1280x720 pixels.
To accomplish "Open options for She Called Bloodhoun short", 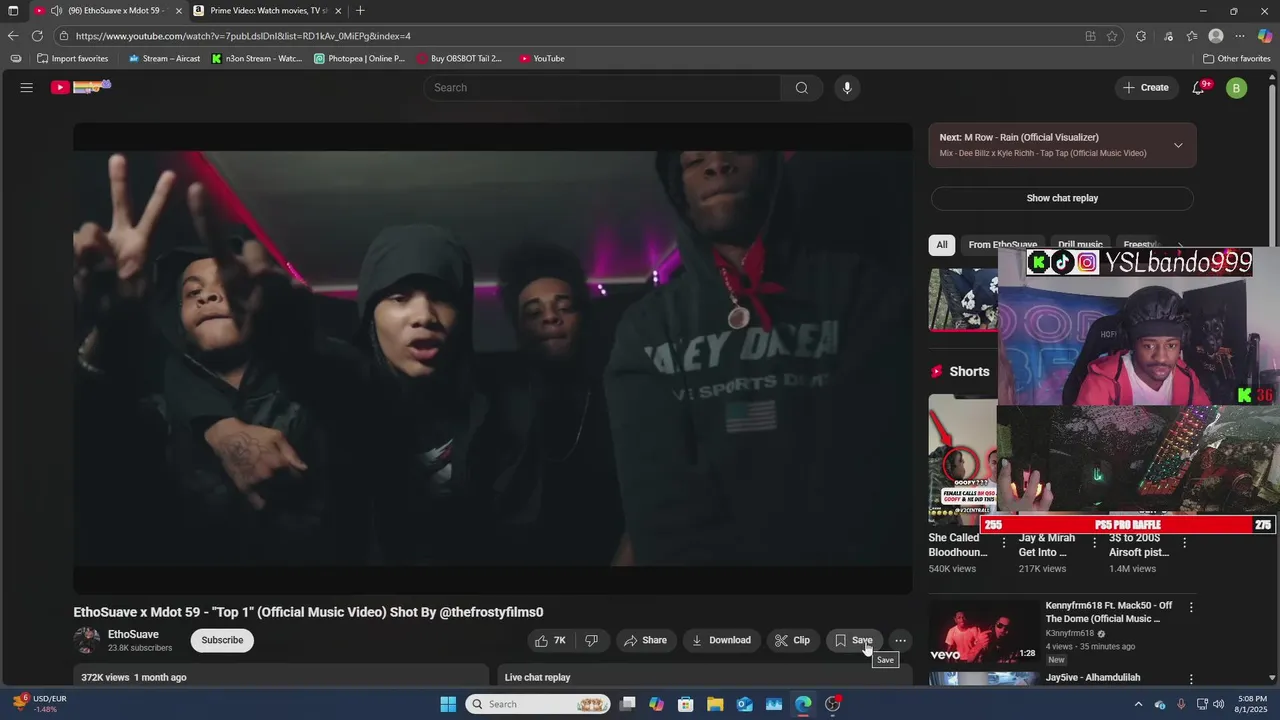I will [x=1004, y=543].
